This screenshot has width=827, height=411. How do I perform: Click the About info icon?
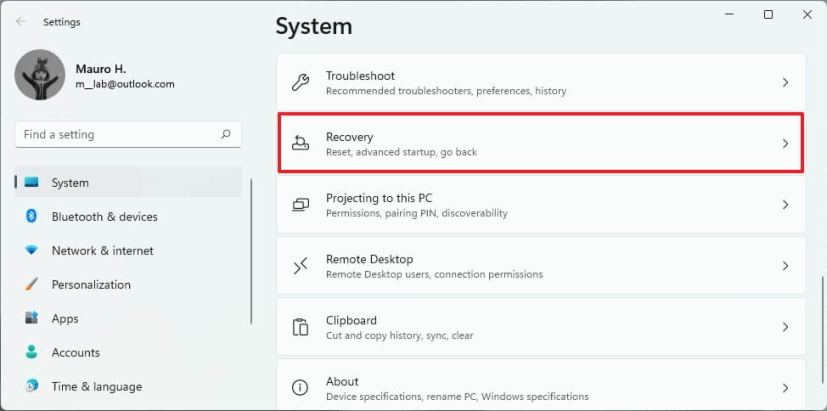(301, 388)
